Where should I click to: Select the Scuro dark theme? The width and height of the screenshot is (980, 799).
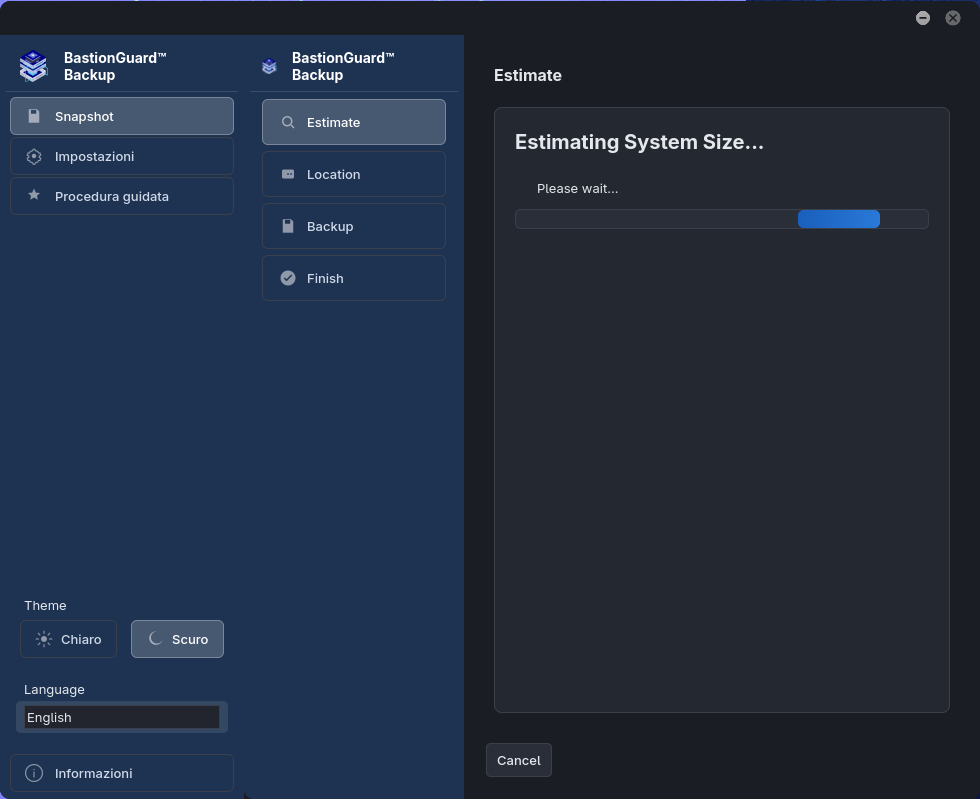[178, 639]
